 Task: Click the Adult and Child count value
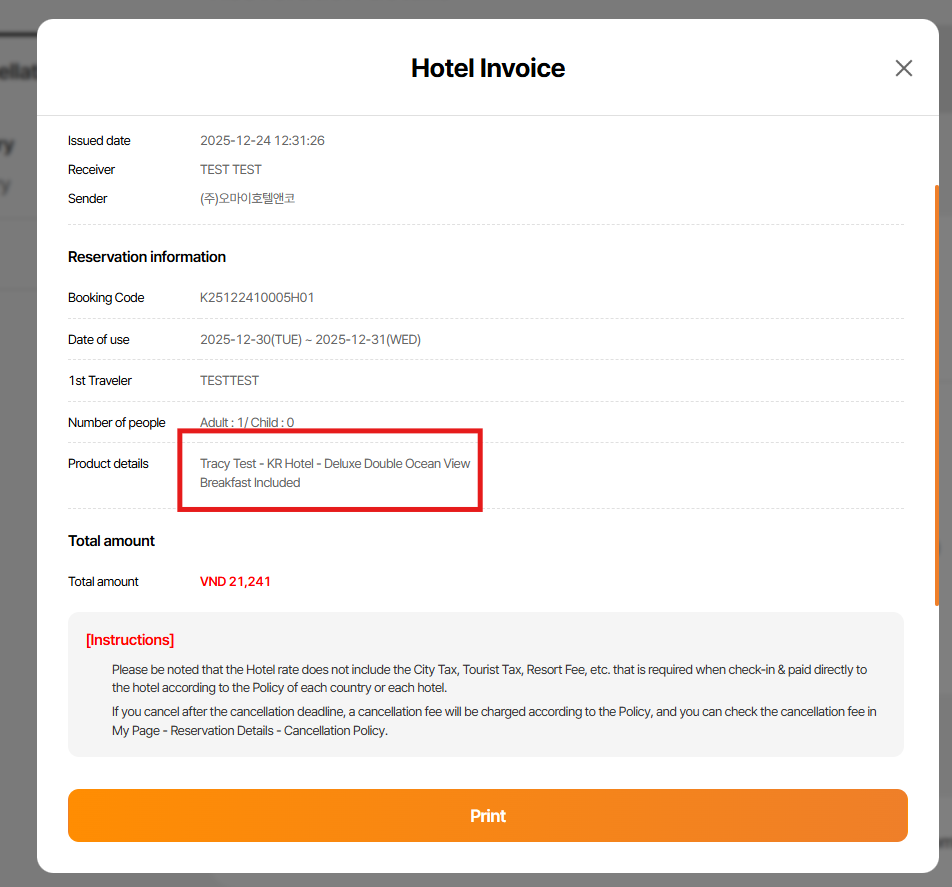coord(247,423)
